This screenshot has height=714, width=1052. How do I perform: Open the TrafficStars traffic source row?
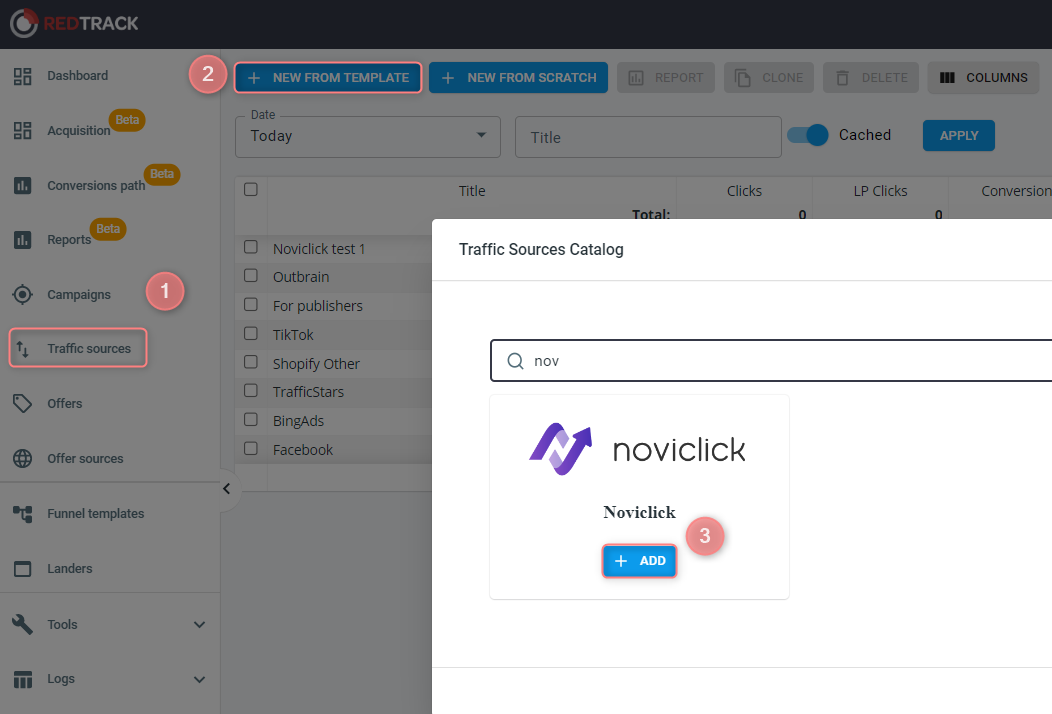308,392
